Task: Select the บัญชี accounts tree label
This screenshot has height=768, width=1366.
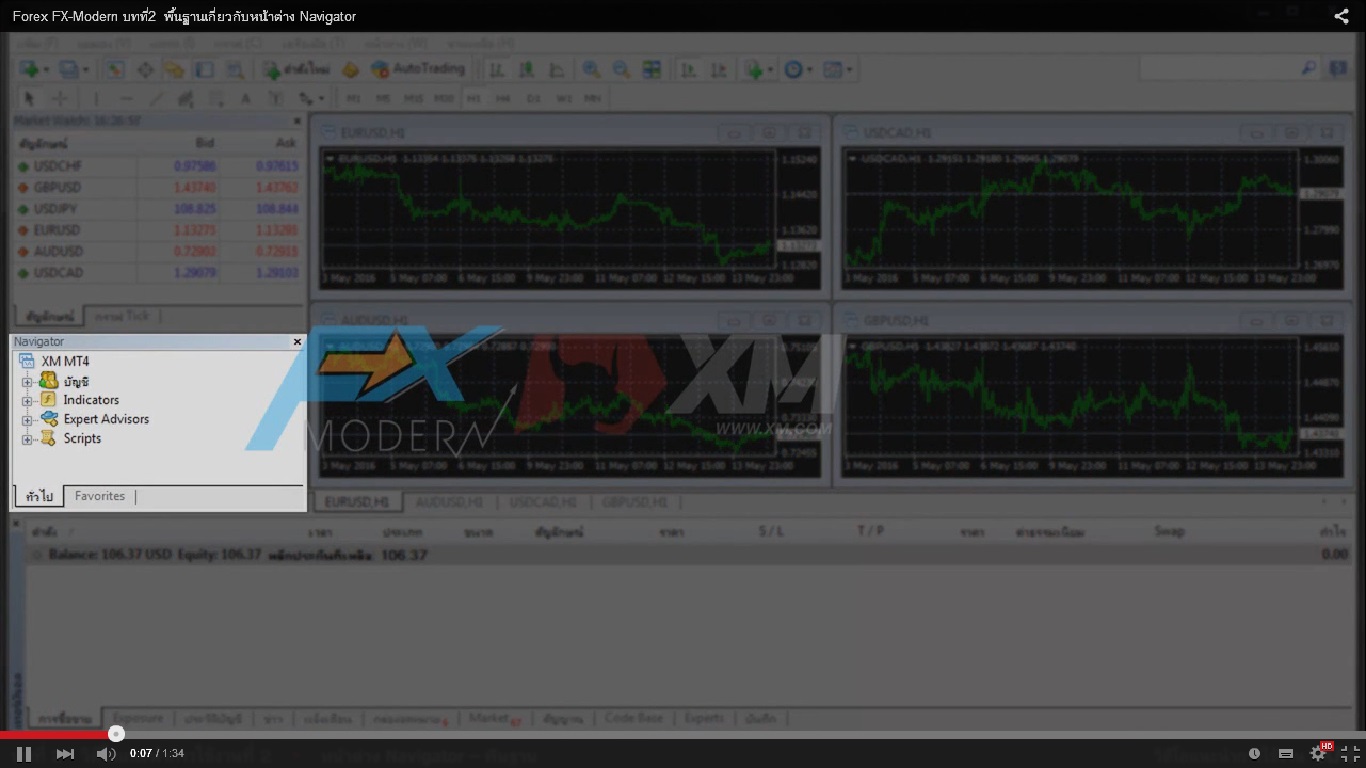Action: (x=76, y=381)
